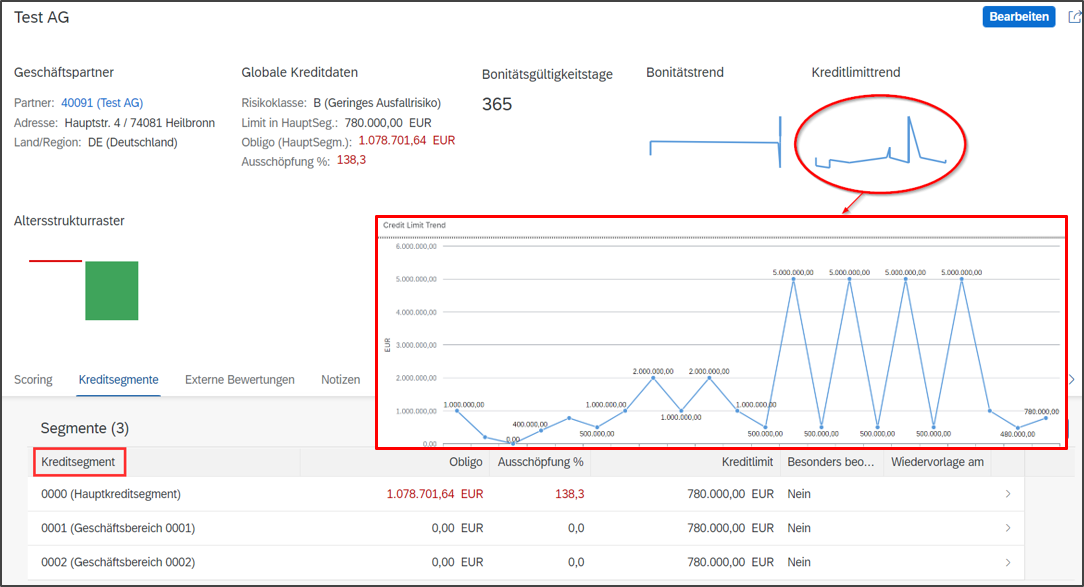Screen dimensions: 1084x587
Task: Click the tab overflow arrow next to Notizen
Action: pos(1072,379)
